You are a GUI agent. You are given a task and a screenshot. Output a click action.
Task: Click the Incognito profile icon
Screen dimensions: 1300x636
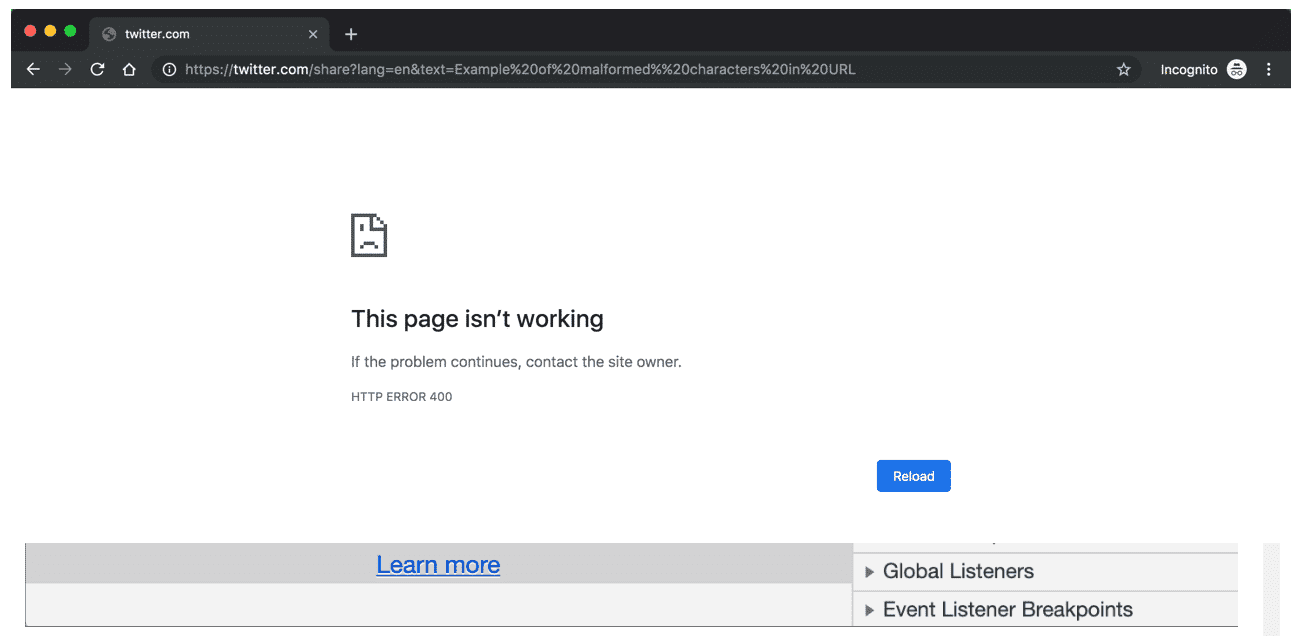(x=1237, y=69)
